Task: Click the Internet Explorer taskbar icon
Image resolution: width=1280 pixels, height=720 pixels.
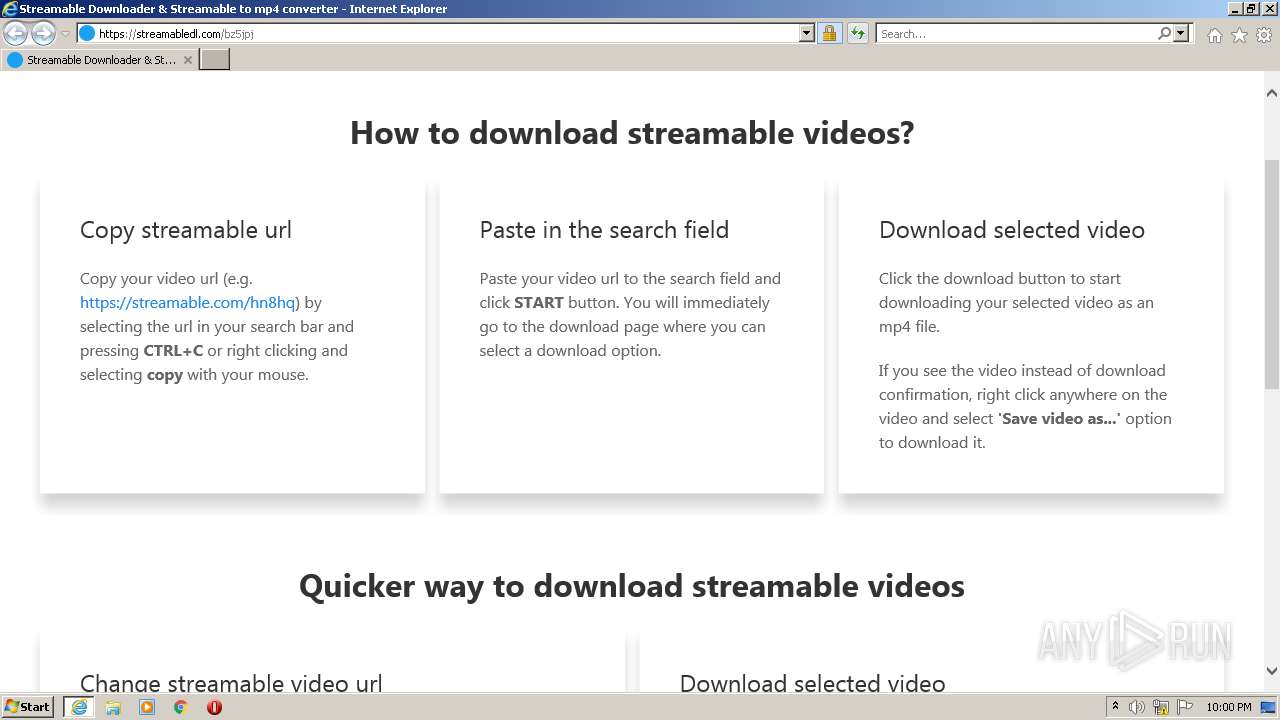Action: coord(79,707)
